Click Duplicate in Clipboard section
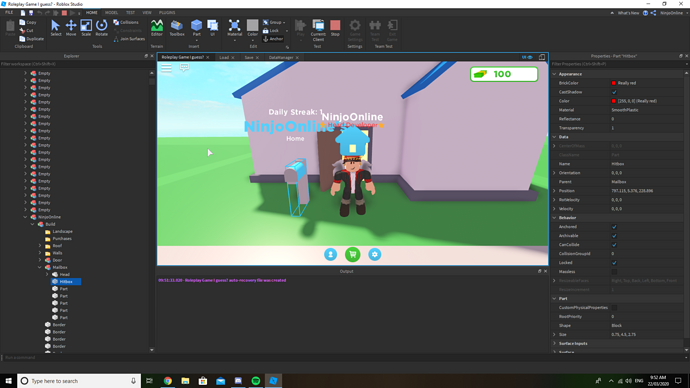The image size is (690, 388). [31, 39]
